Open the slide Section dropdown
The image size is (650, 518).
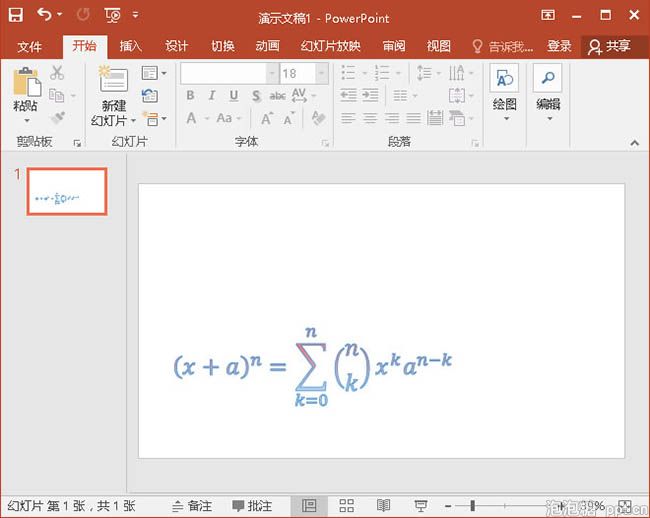point(154,119)
